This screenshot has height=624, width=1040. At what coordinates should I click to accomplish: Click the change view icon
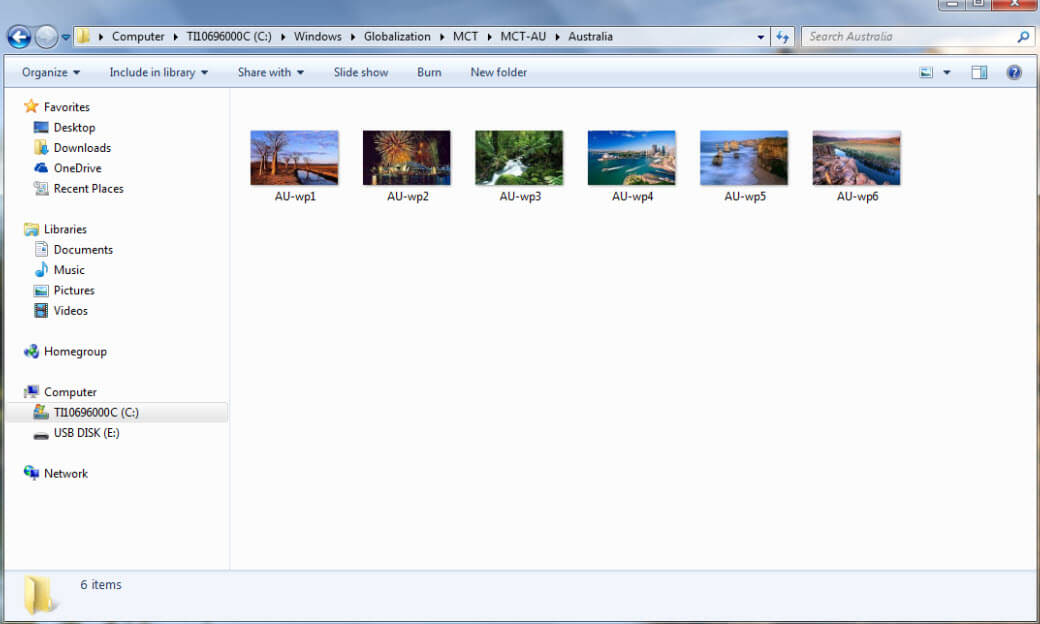(x=926, y=72)
